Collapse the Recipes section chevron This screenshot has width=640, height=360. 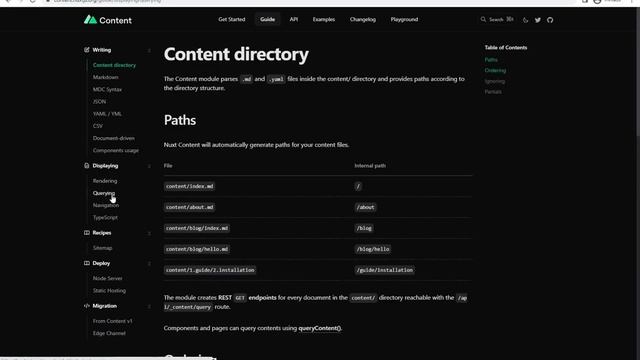click(x=149, y=233)
